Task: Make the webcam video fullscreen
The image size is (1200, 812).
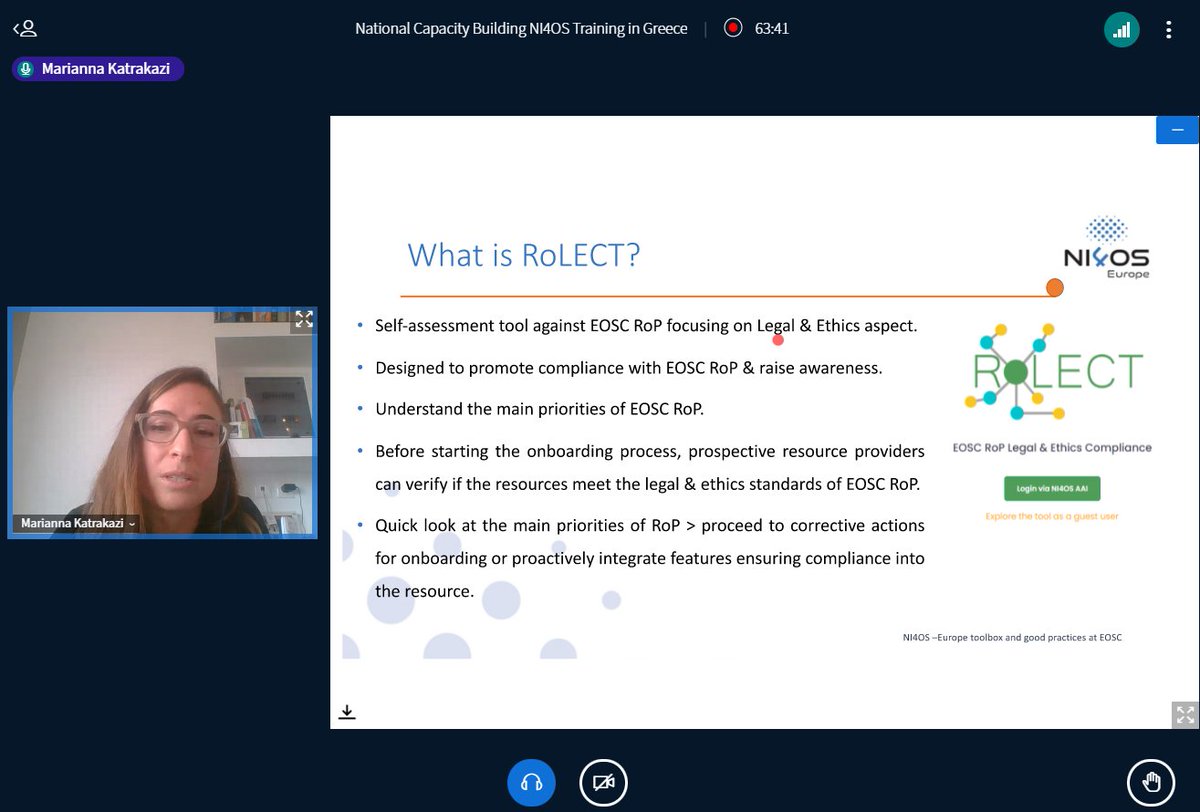Action: (x=304, y=320)
